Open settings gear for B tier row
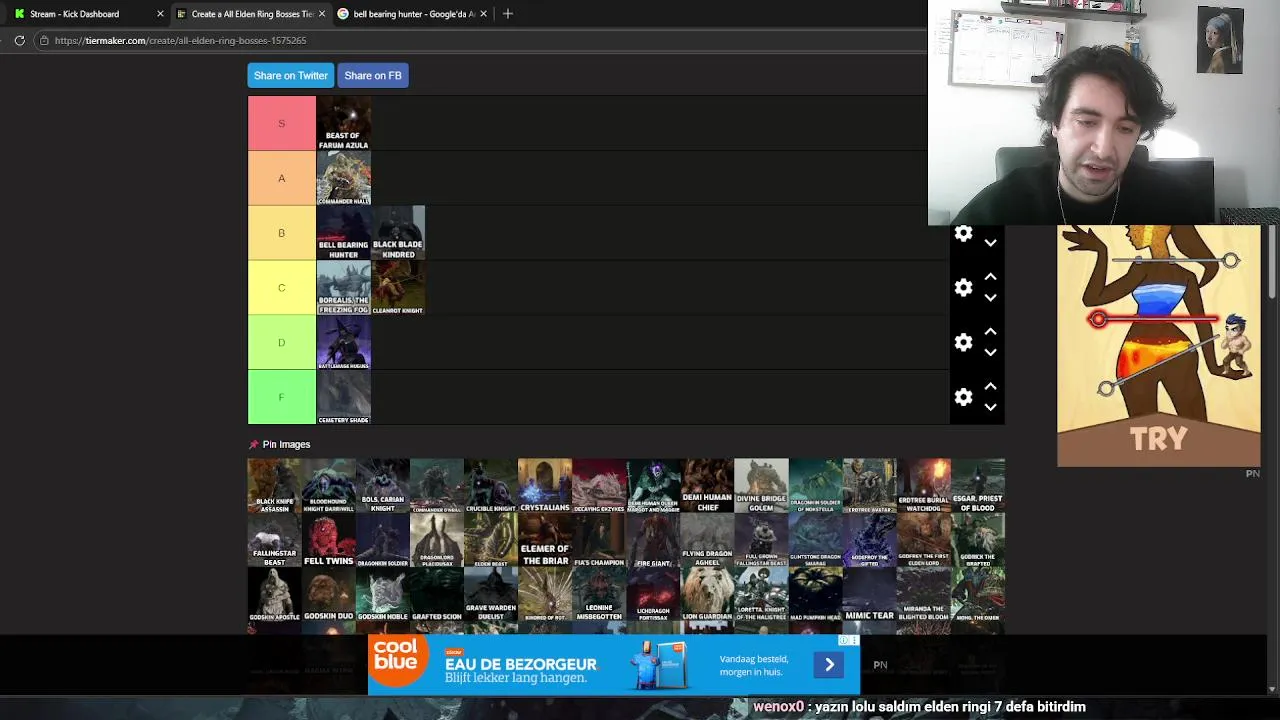Image resolution: width=1280 pixels, height=720 pixels. 963,233
